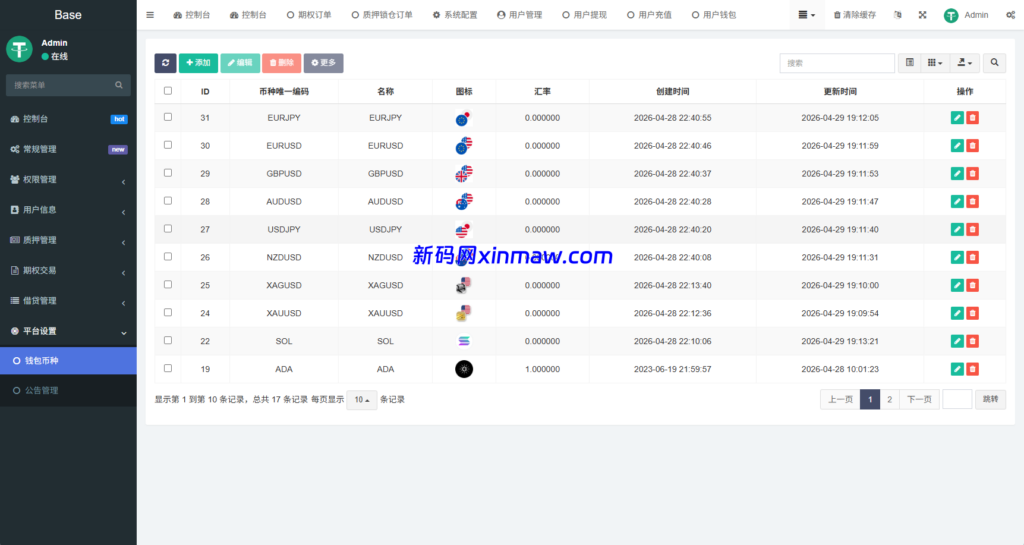
Task: Switch to the 用户钱包 tab
Action: pyautogui.click(x=714, y=15)
